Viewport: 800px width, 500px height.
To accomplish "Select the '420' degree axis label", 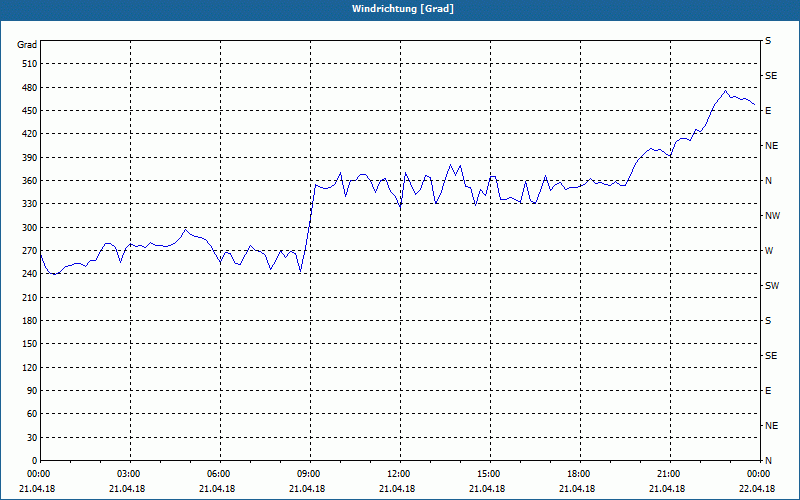I will coord(30,134).
